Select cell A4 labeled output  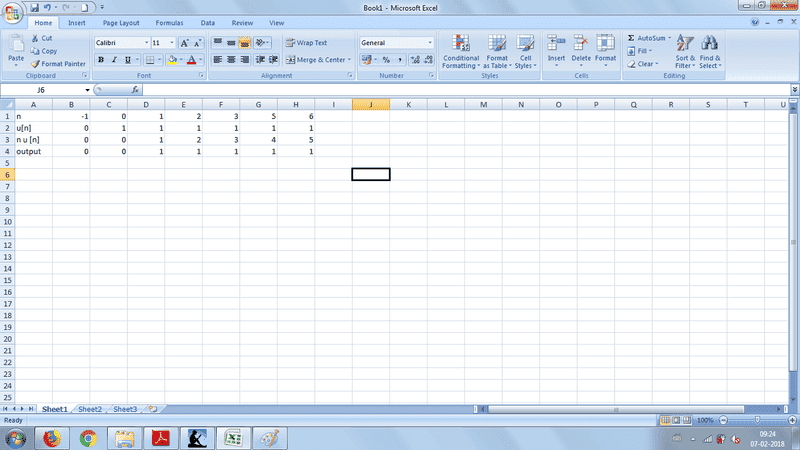pyautogui.click(x=34, y=151)
